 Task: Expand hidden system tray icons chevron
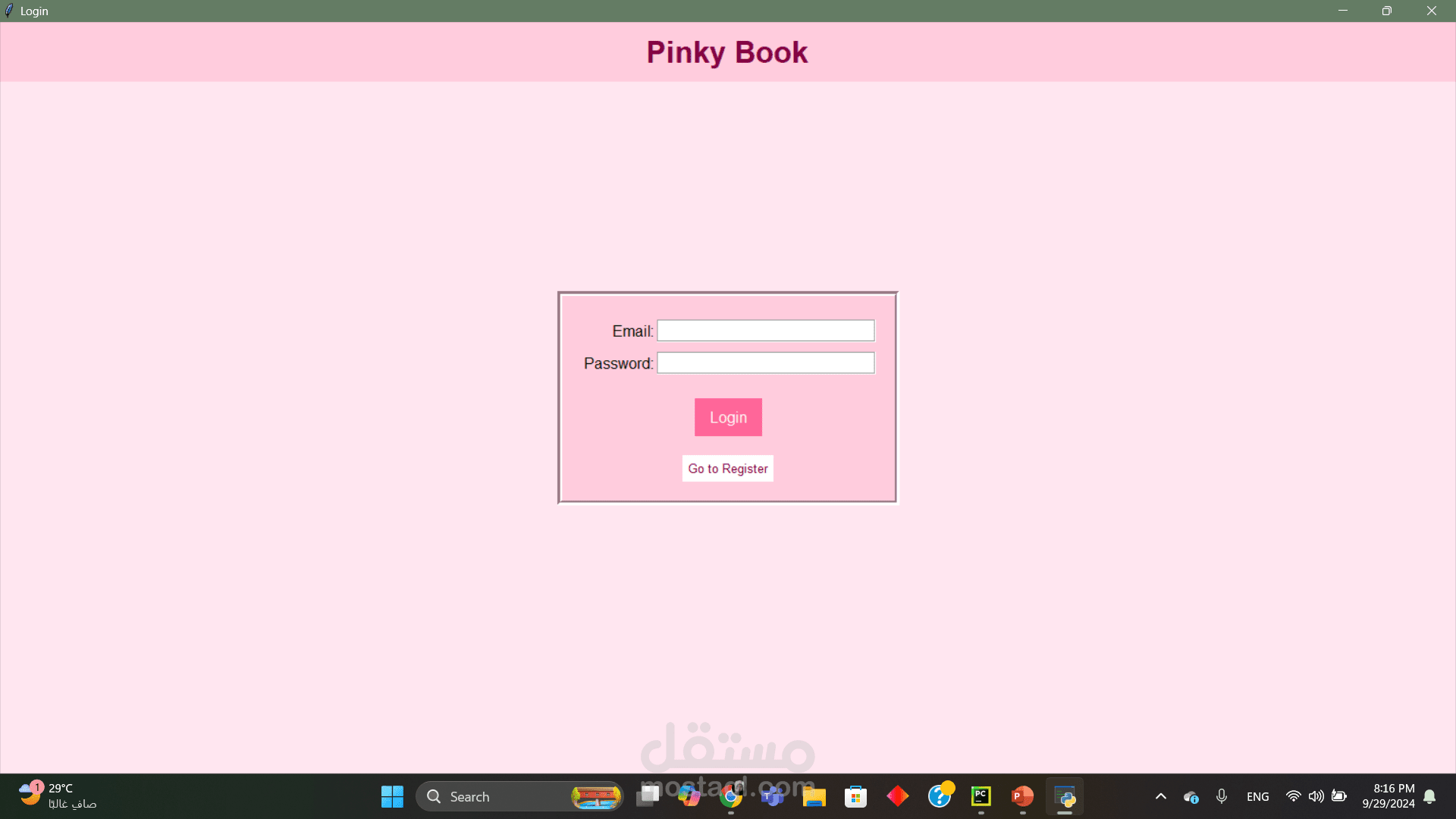(1160, 796)
